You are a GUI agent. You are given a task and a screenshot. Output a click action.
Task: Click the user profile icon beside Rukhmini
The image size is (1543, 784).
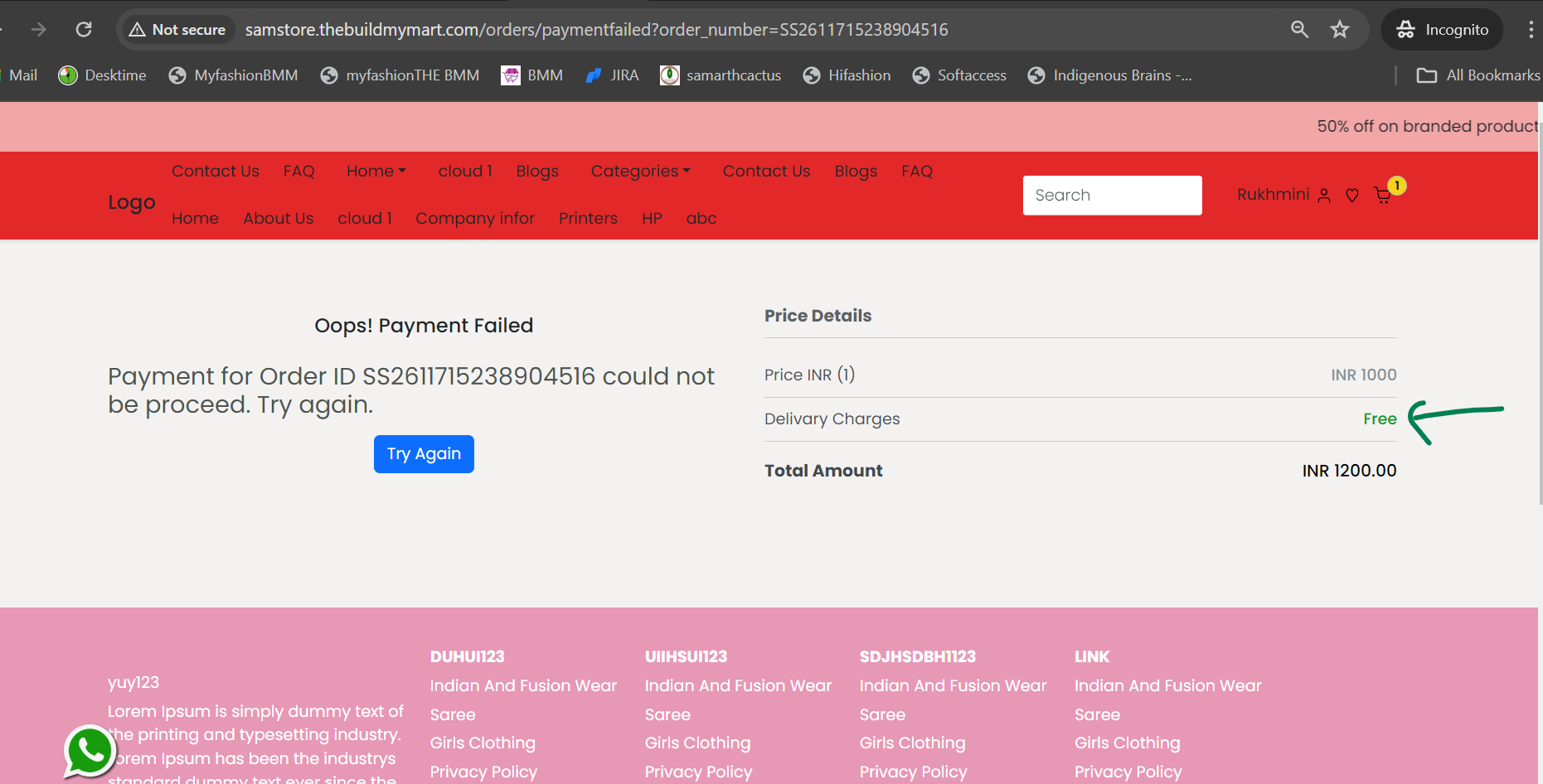1324,196
